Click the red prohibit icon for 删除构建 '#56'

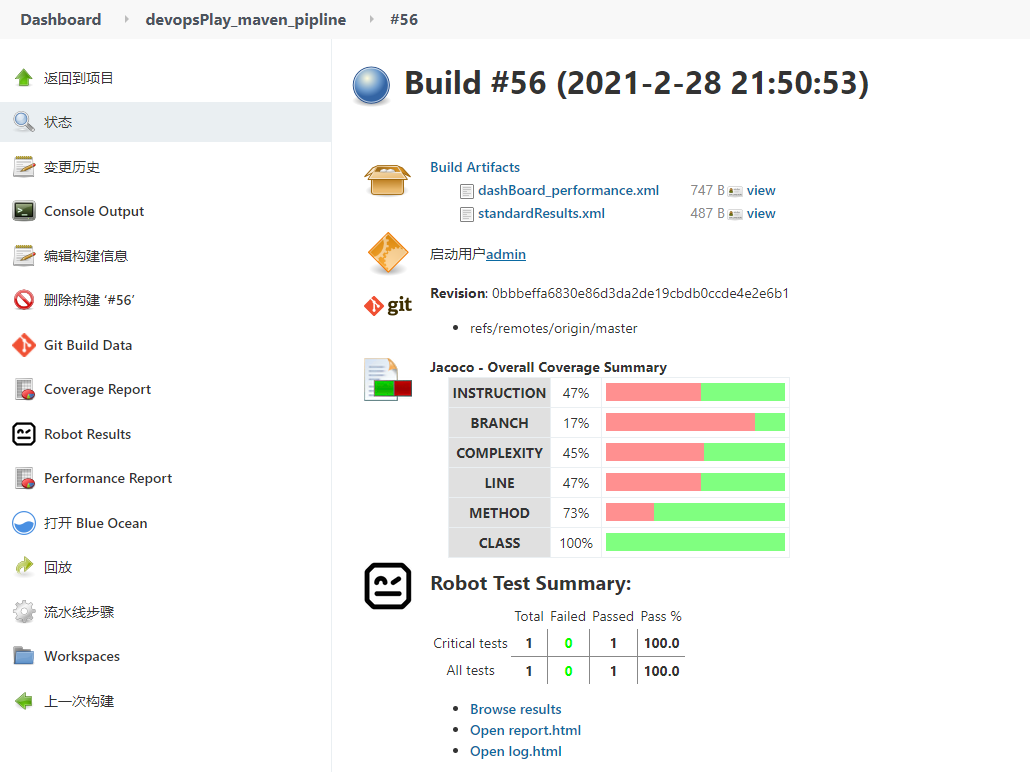click(x=24, y=300)
